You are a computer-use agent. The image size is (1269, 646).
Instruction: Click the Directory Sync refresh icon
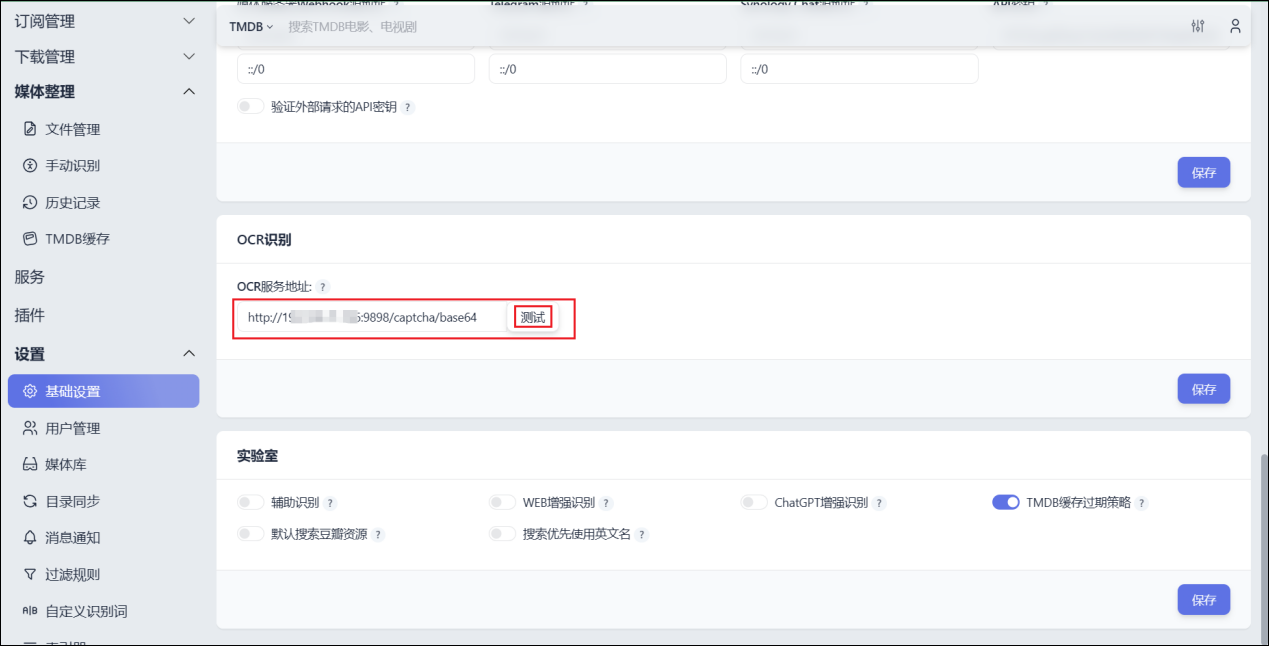[x=30, y=501]
